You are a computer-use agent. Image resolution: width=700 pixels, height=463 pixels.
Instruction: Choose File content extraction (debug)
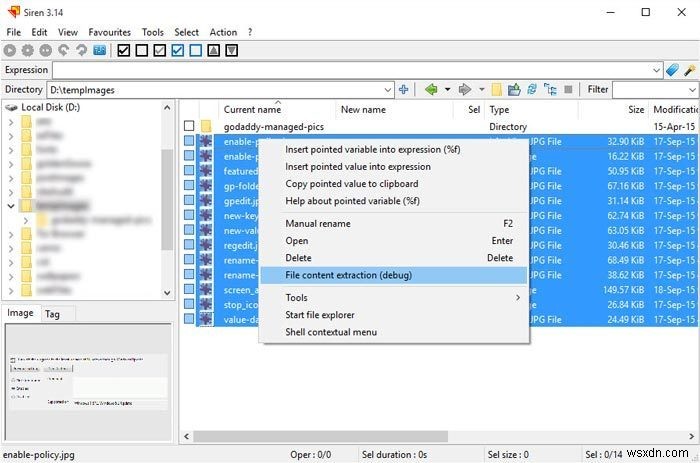tap(393, 275)
